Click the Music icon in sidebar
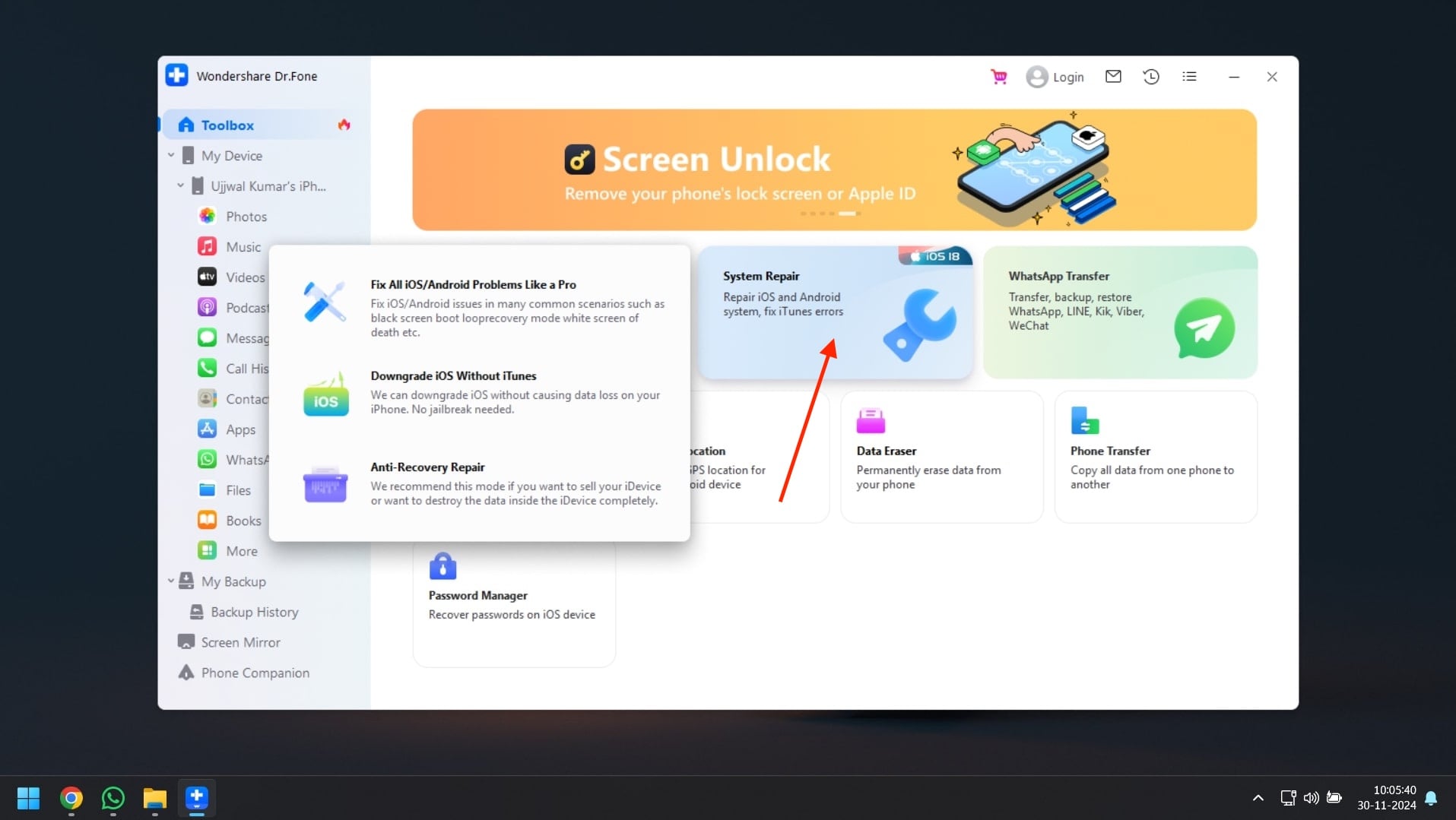The width and height of the screenshot is (1456, 820). point(207,246)
